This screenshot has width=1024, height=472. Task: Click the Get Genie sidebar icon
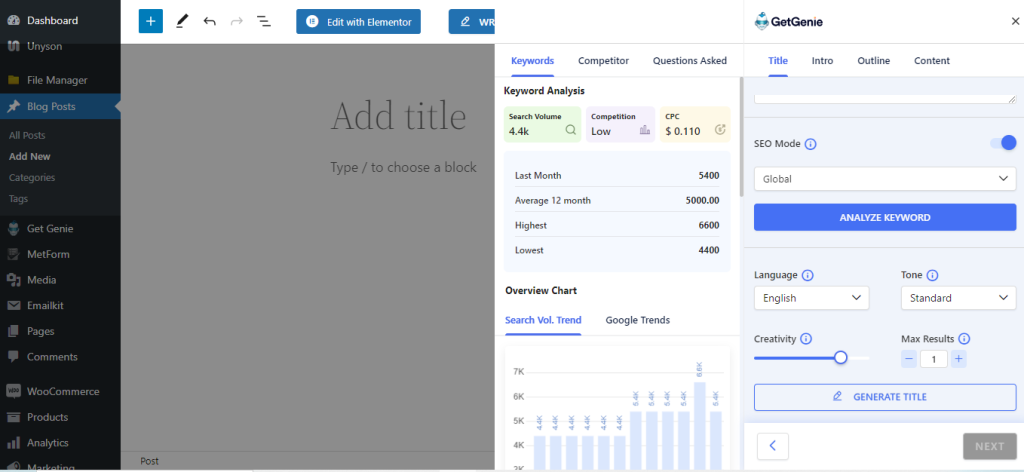tap(14, 228)
